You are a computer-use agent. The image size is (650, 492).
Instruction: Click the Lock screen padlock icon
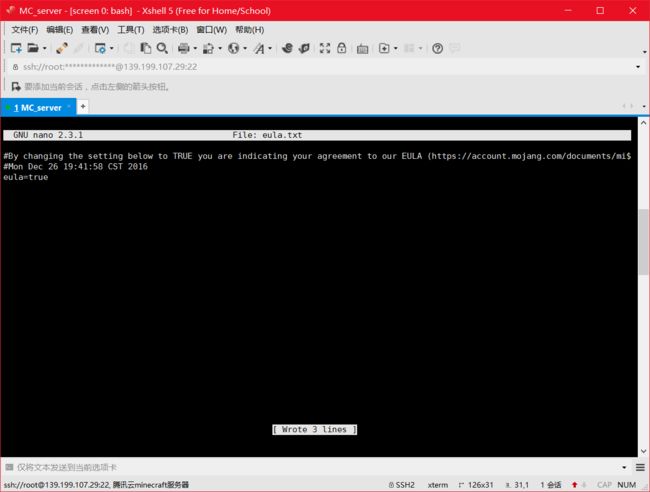(342, 48)
